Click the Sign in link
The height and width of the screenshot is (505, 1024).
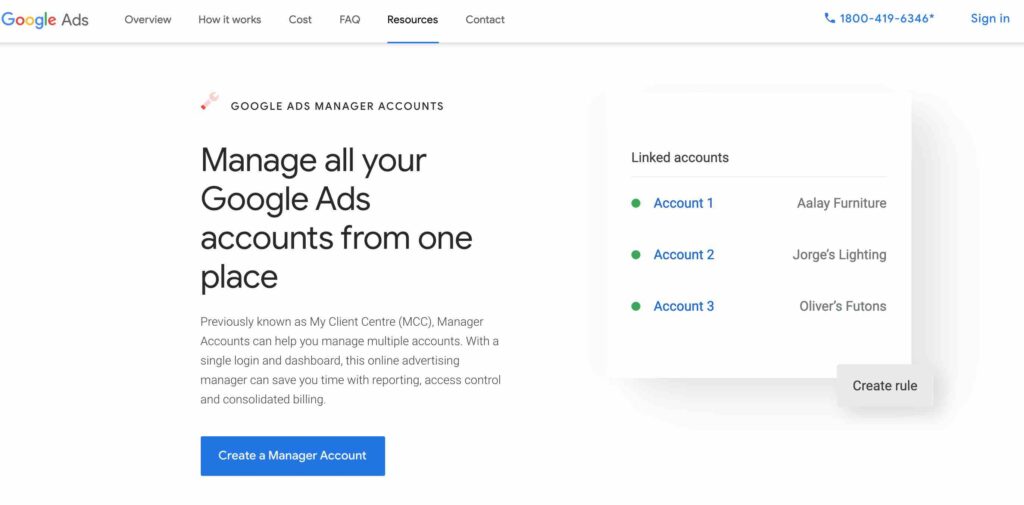coord(989,18)
